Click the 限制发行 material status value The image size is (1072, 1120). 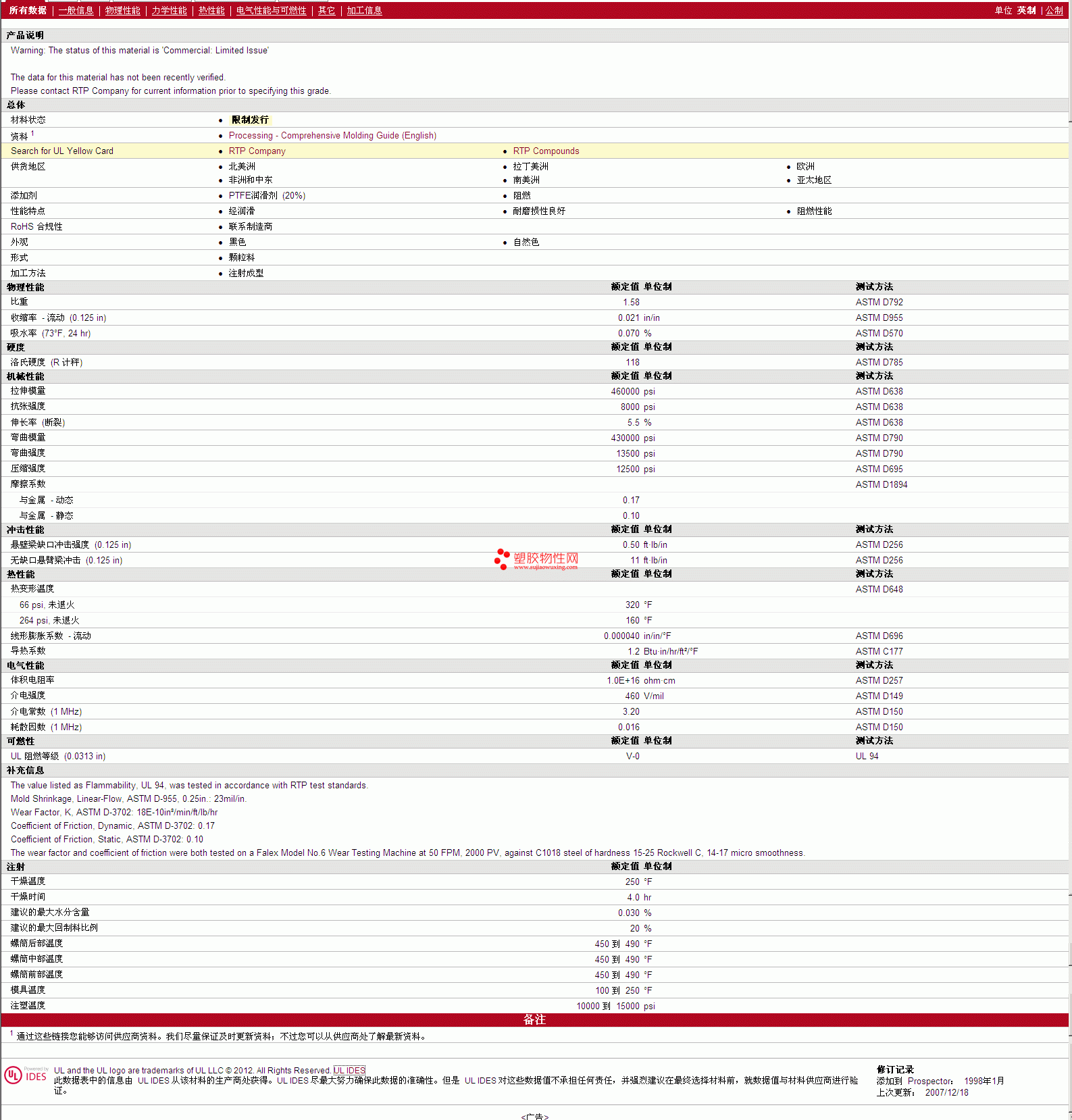[250, 120]
